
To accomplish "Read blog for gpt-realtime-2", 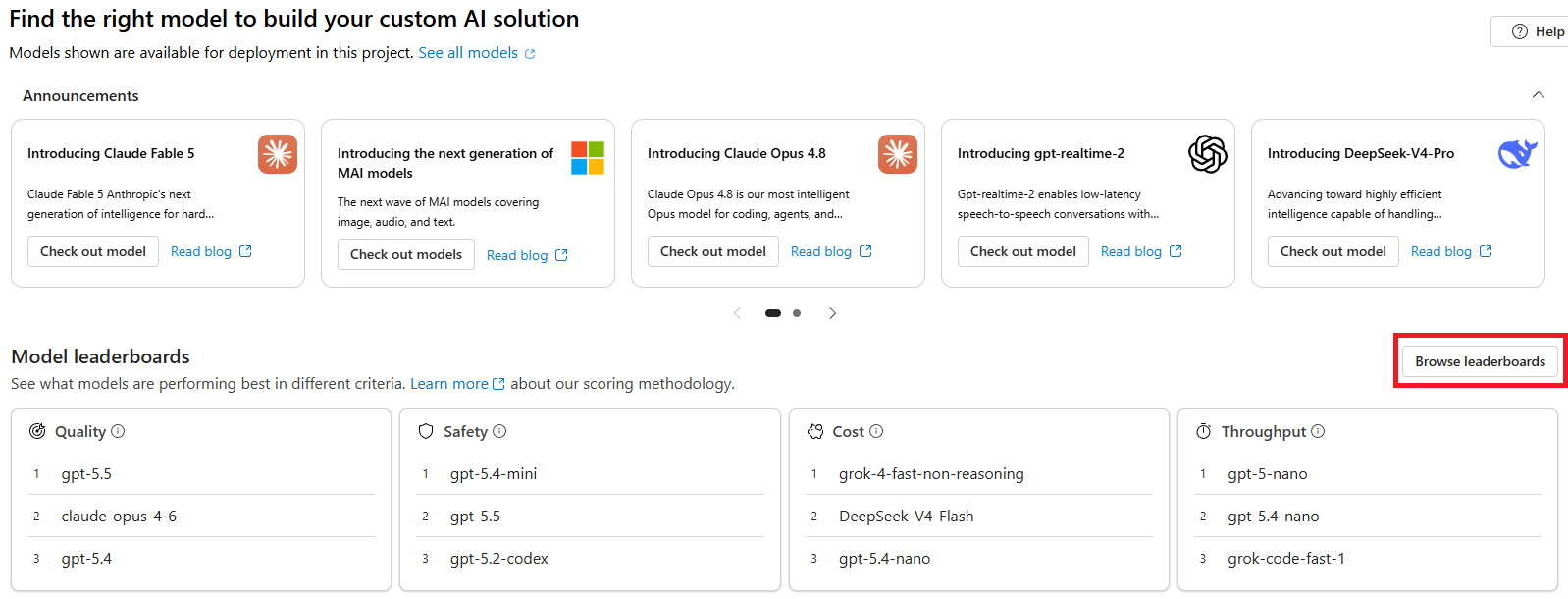I will click(1131, 251).
